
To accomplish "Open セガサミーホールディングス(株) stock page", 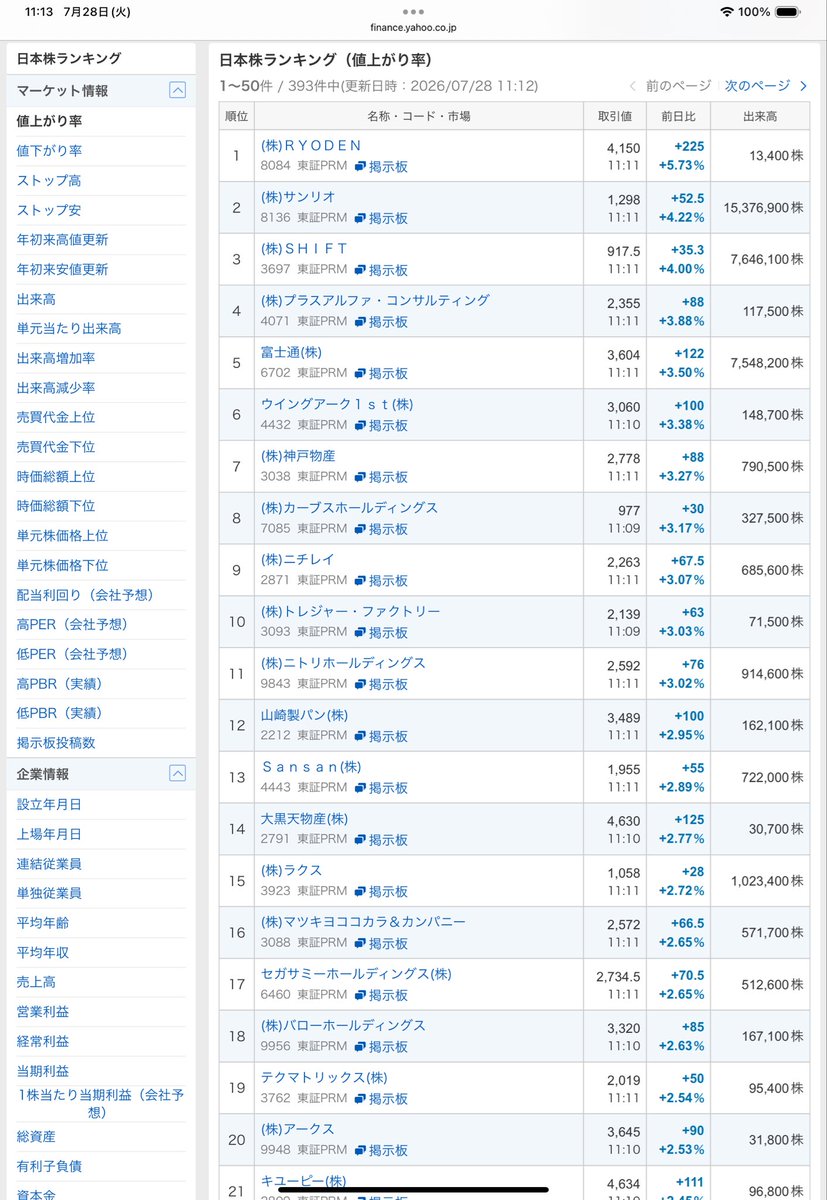I will (356, 974).
